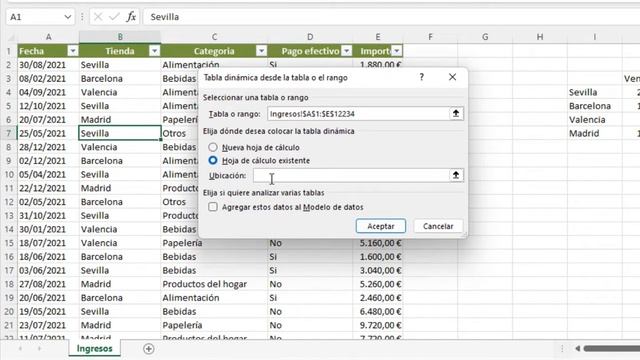
Task: Close the Tabla dinámica dialog
Action: click(452, 77)
